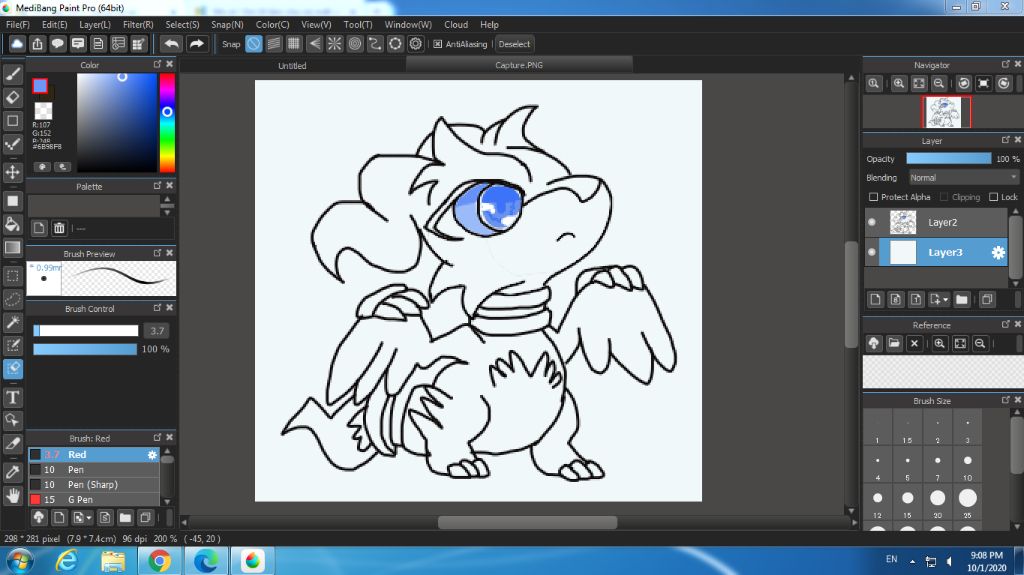This screenshot has height=575, width=1024.
Task: Select the Text tool
Action: pos(12,397)
